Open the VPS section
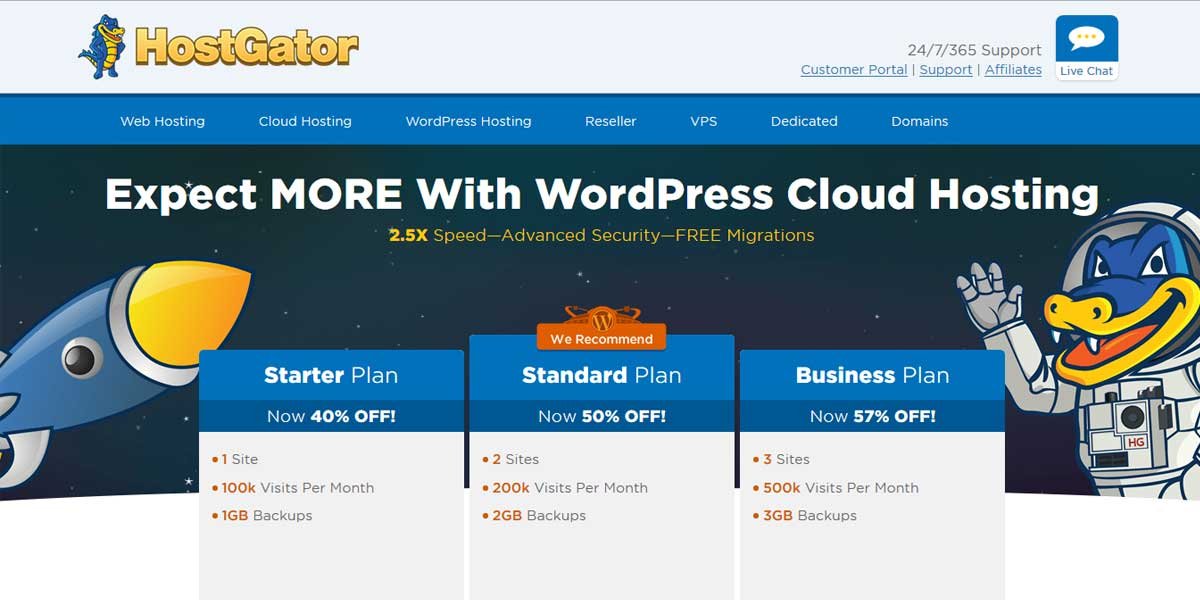 tap(704, 121)
